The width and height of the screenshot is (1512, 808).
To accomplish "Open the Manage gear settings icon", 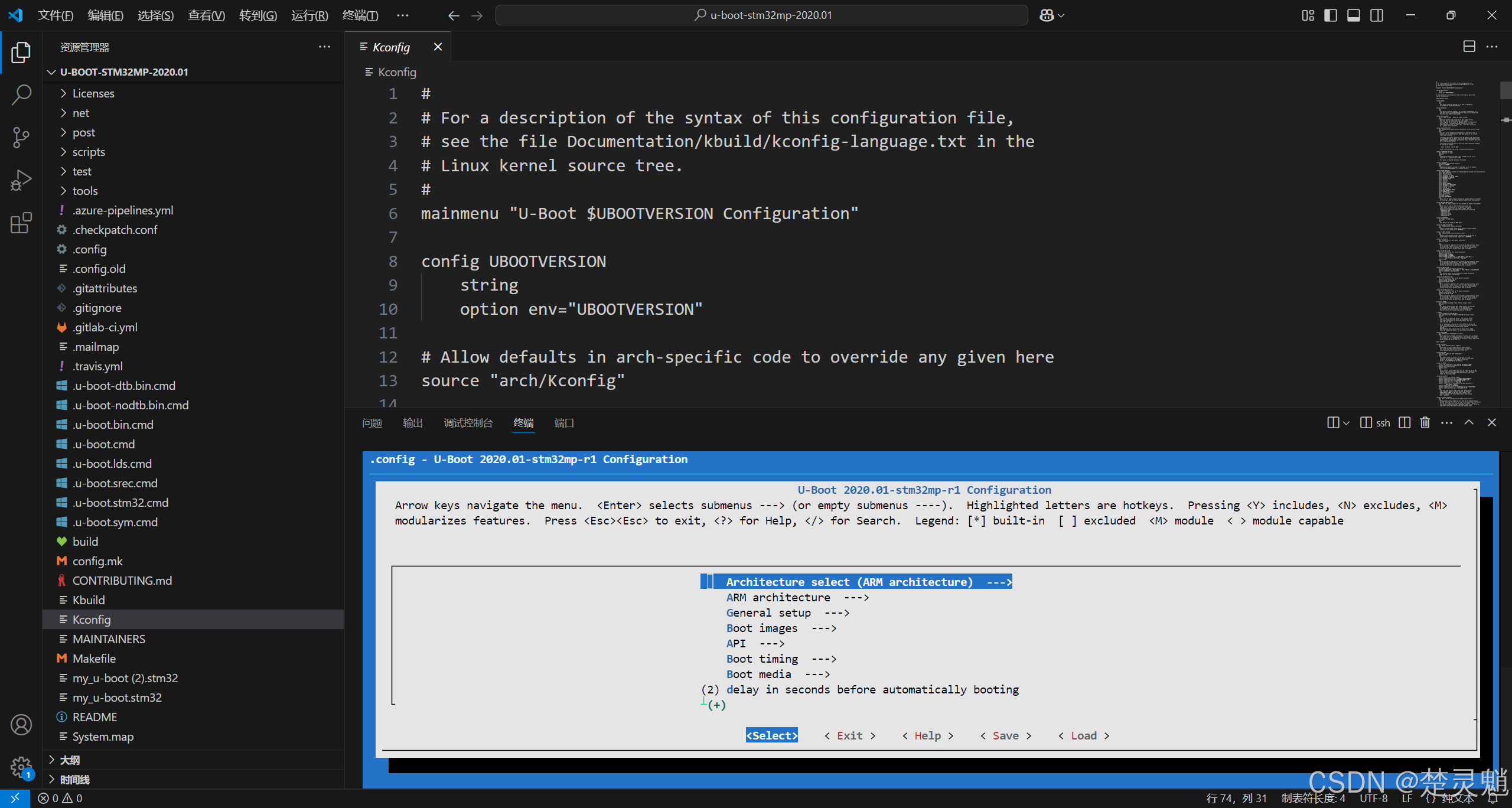I will tap(21, 767).
